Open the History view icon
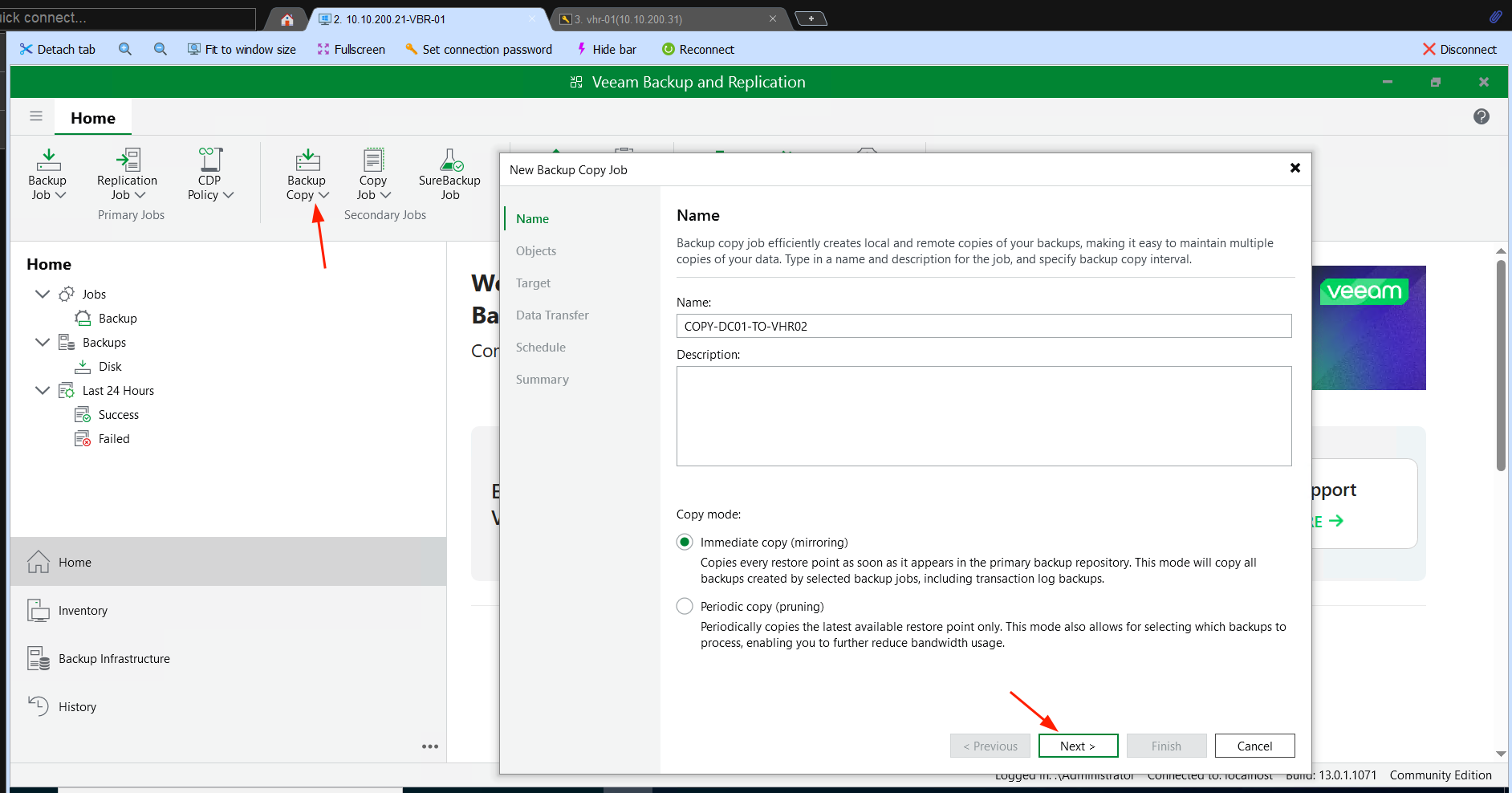 click(39, 706)
